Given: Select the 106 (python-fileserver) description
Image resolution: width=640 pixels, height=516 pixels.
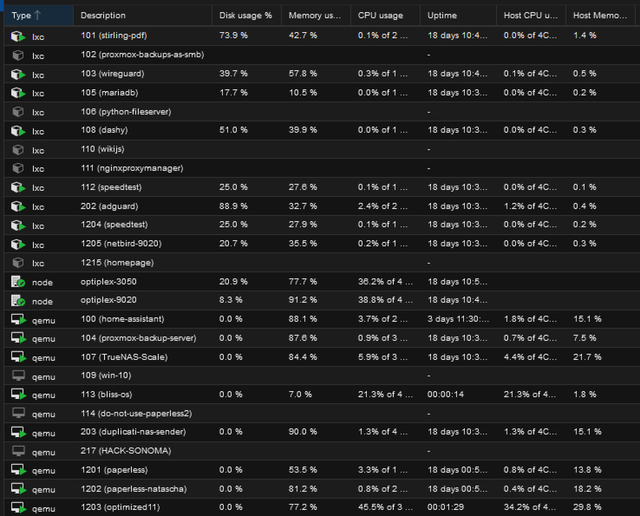Looking at the screenshot, I should tap(126, 111).
